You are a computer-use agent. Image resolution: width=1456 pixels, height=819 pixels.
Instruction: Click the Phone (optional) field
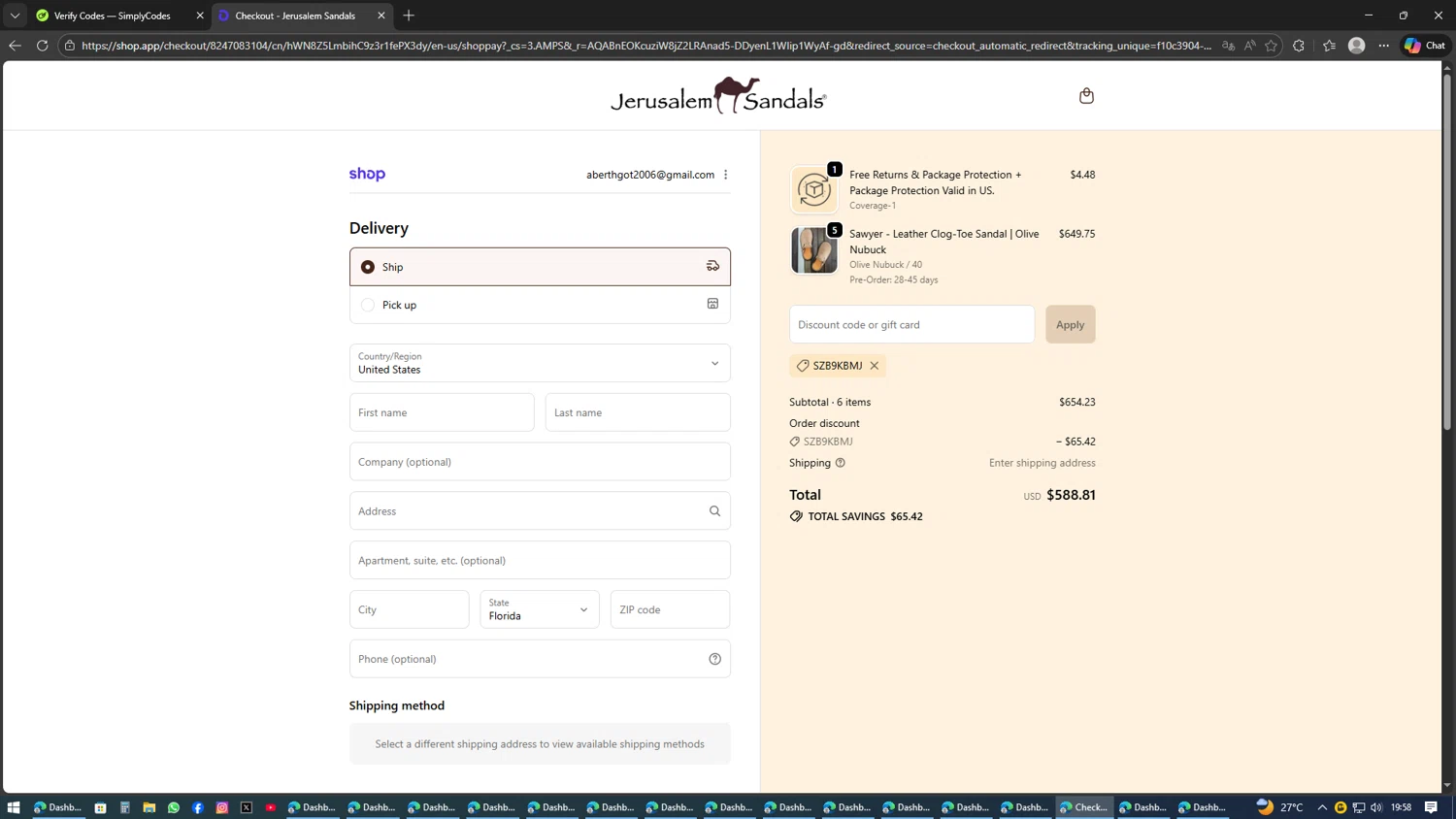point(540,659)
